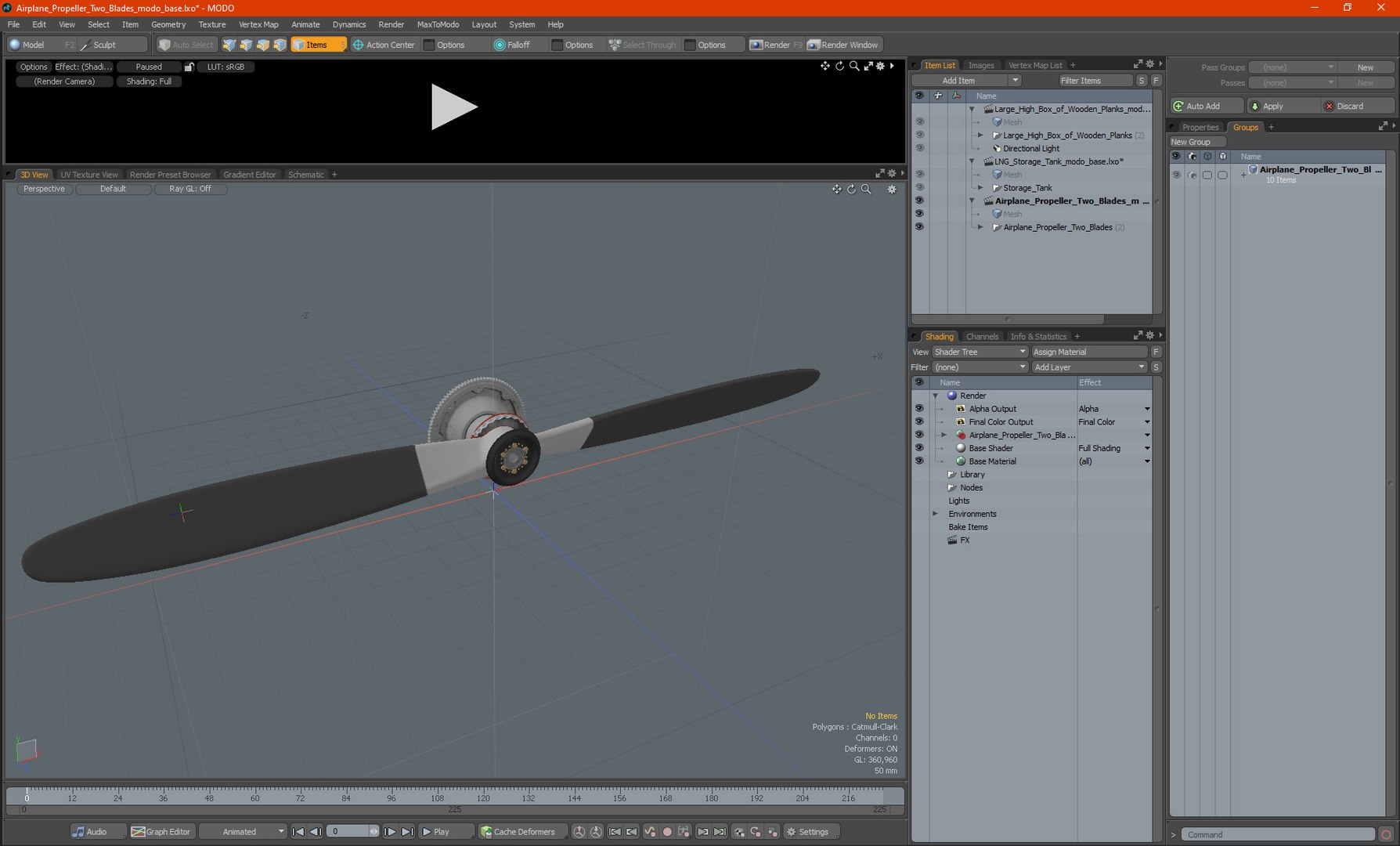Image resolution: width=1400 pixels, height=846 pixels.
Task: Toggle visibility of Directional Light
Action: (x=919, y=148)
